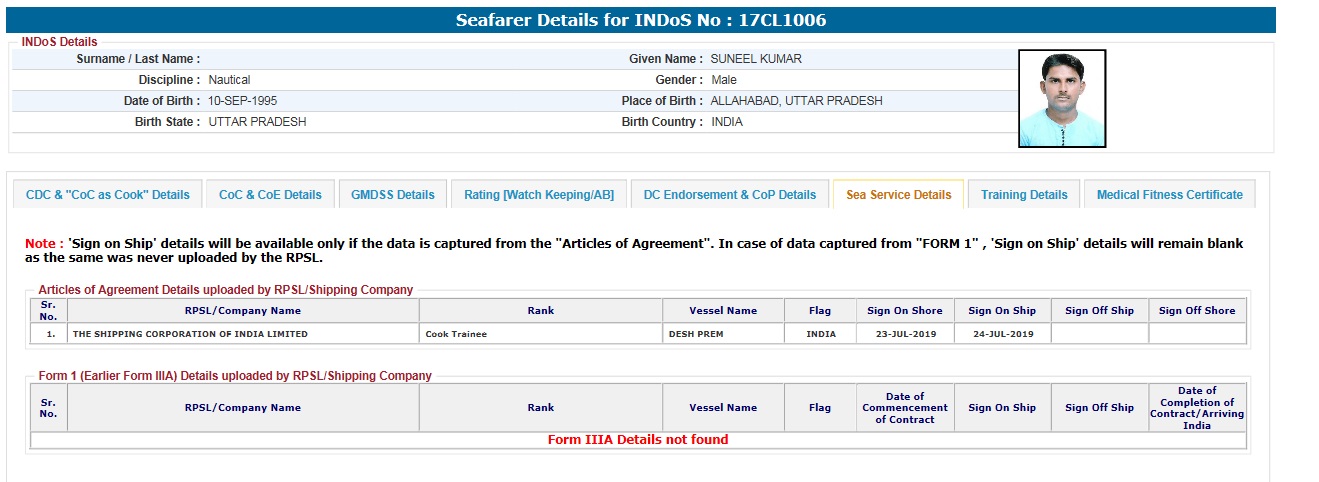Image resolution: width=1319 pixels, height=482 pixels.
Task: Open Medical Fitness Certificate tab
Action: (1169, 195)
